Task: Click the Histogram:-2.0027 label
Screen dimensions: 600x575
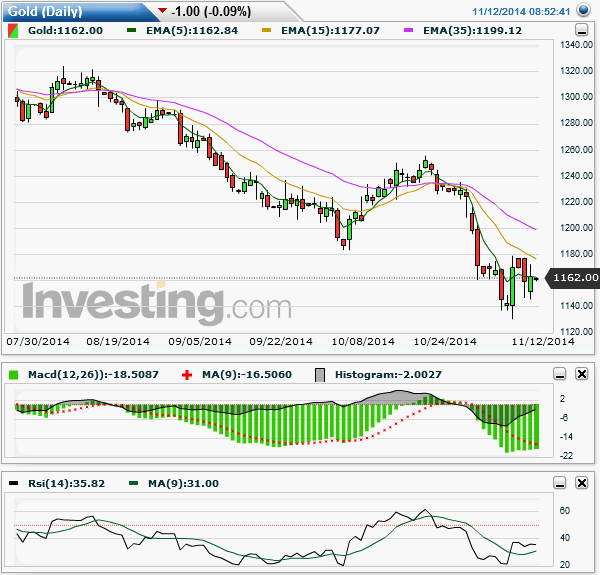Action: pos(388,375)
